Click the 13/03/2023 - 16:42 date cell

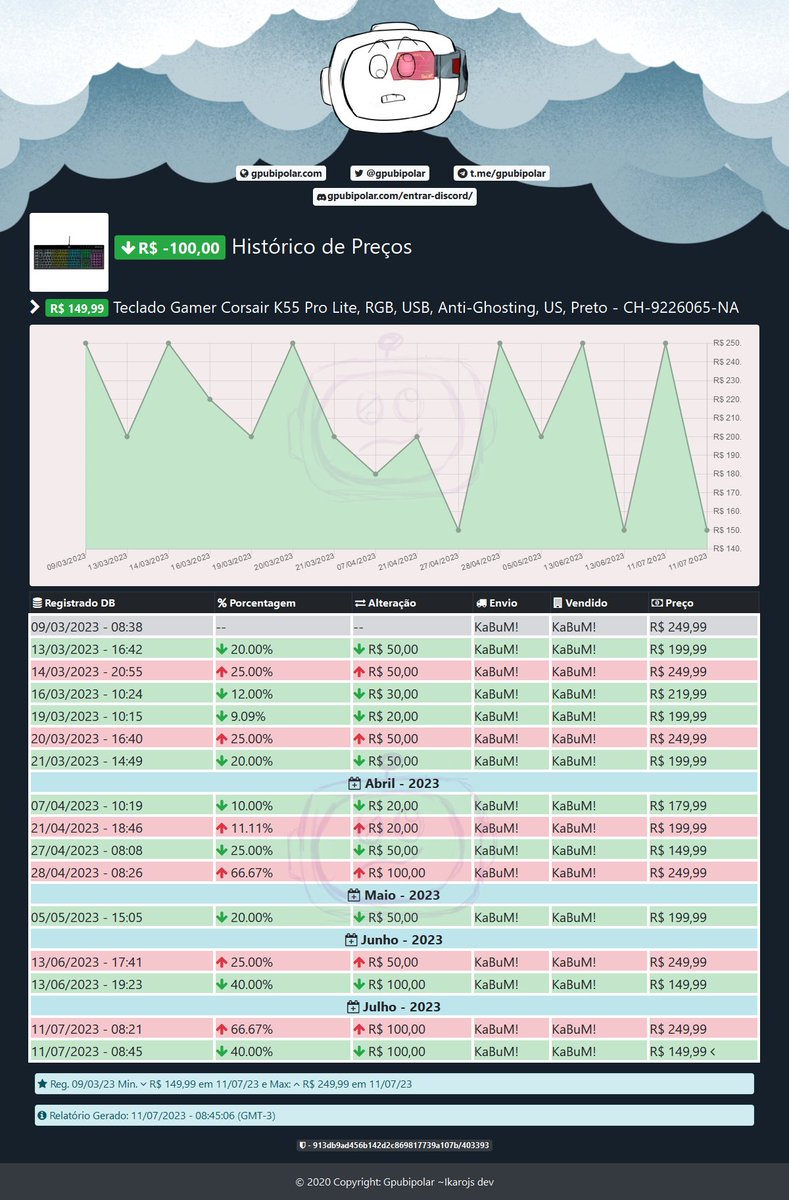click(x=121, y=649)
